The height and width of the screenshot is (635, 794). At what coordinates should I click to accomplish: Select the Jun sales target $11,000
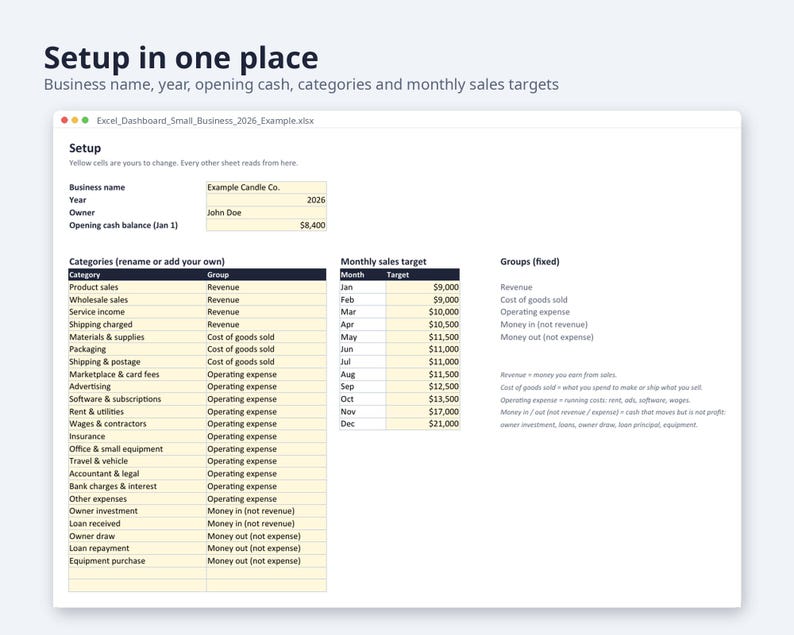[x=423, y=349]
